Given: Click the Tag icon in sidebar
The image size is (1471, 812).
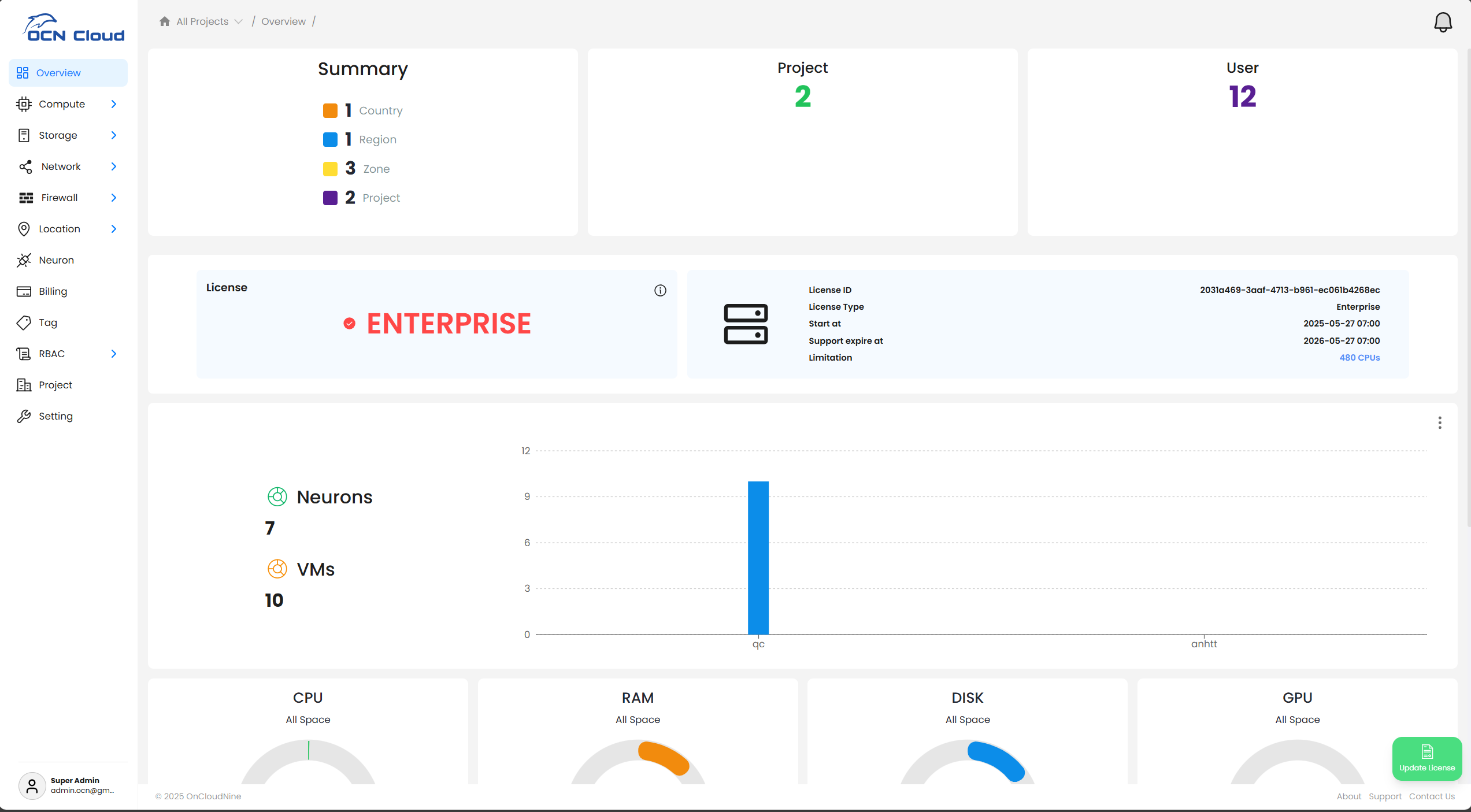Looking at the screenshot, I should click(x=24, y=322).
